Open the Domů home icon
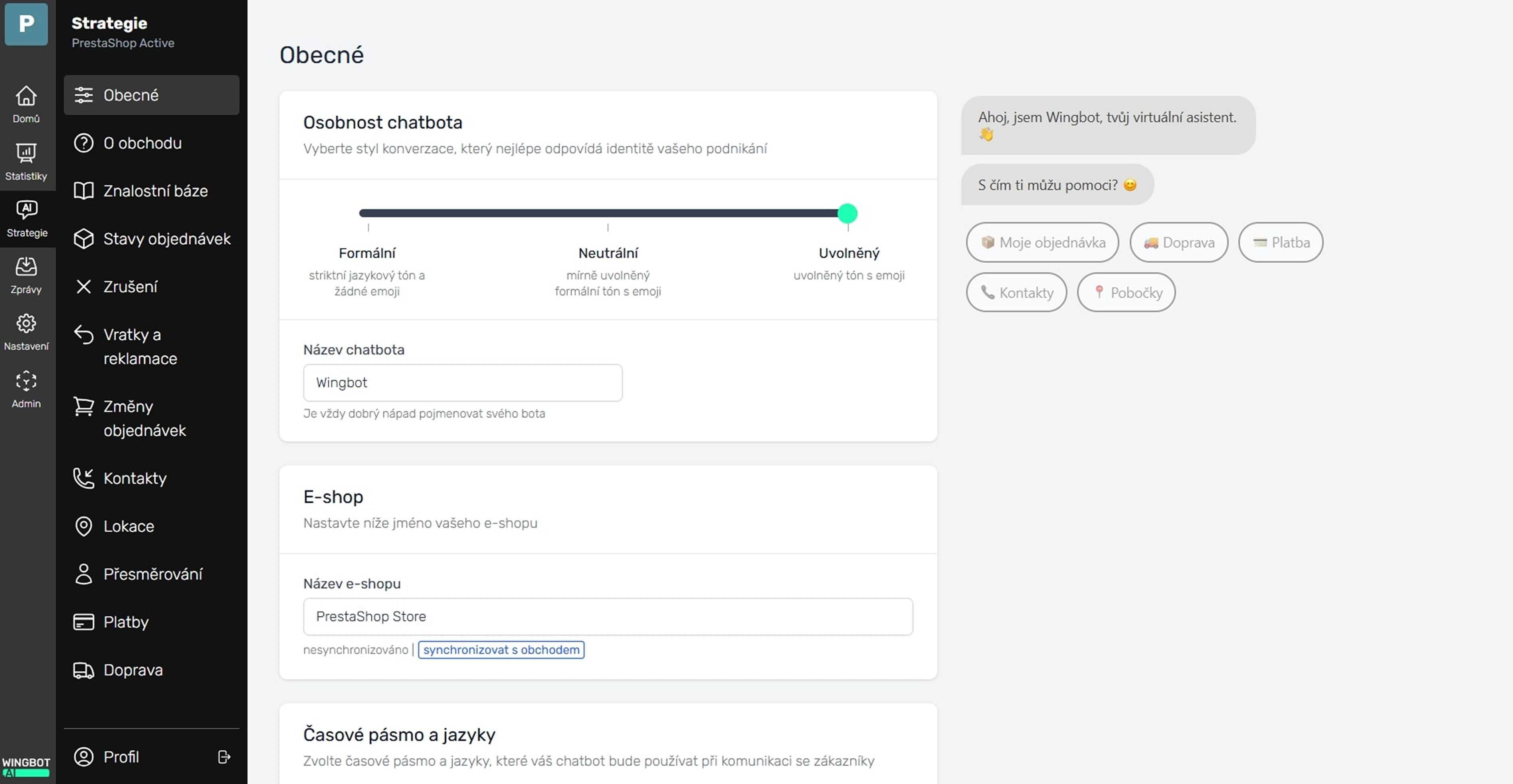Viewport: 1513px width, 784px height. click(26, 103)
